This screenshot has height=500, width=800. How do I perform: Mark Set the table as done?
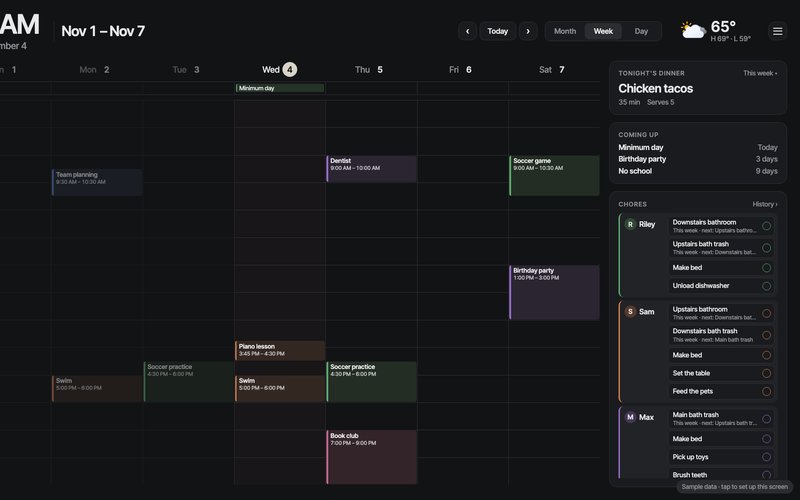point(766,373)
